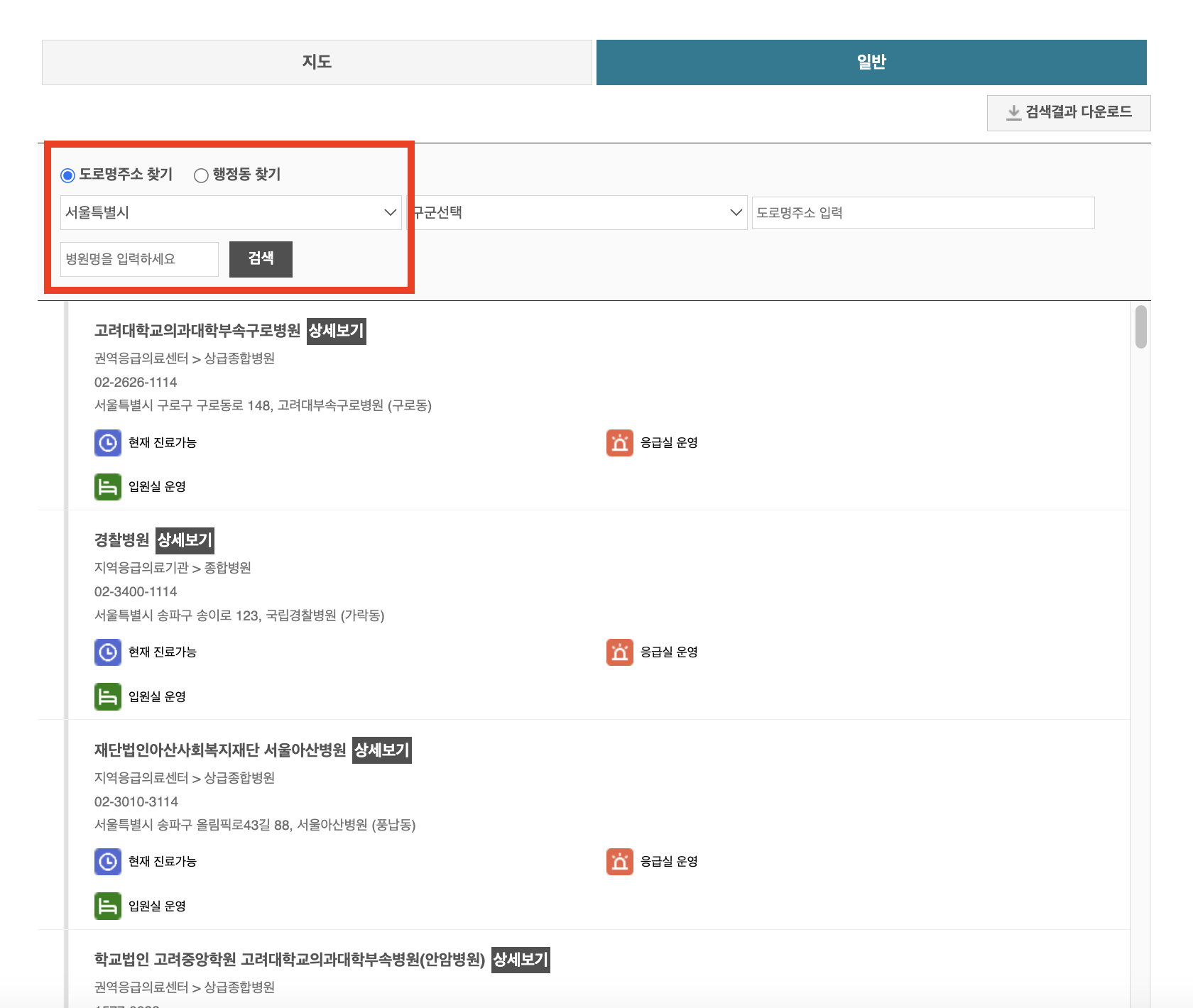This screenshot has height=1008, width=1193.
Task: Click 구로병원 권역응급의료센터 > 상급종합병원 text
Action: [x=185, y=358]
